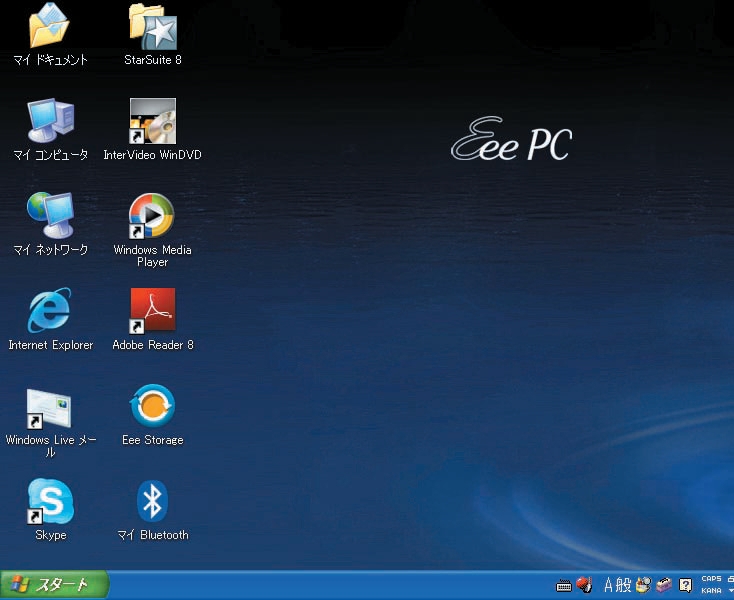Click the 'Internet Explorer' label text
The width and height of the screenshot is (734, 600).
[51, 345]
